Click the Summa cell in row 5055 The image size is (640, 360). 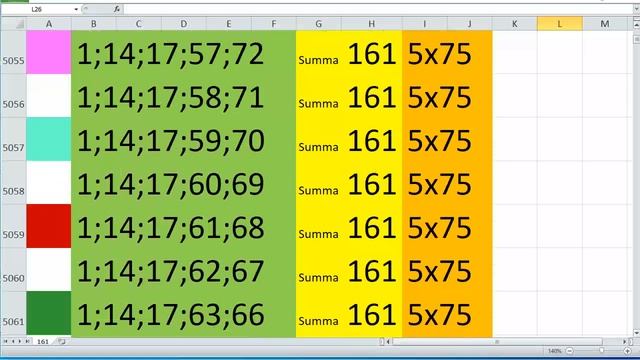point(318,52)
